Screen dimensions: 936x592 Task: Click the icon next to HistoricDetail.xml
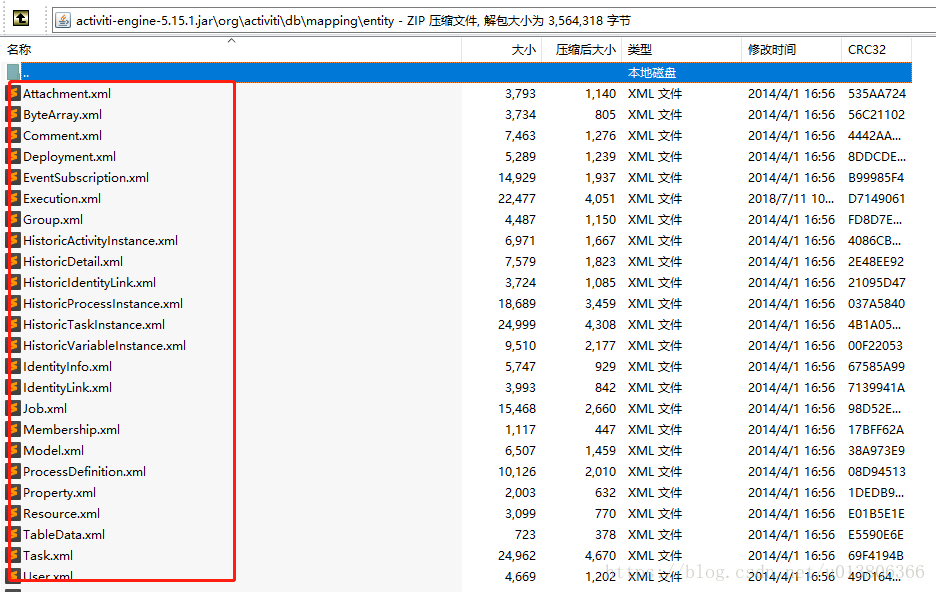click(x=13, y=261)
